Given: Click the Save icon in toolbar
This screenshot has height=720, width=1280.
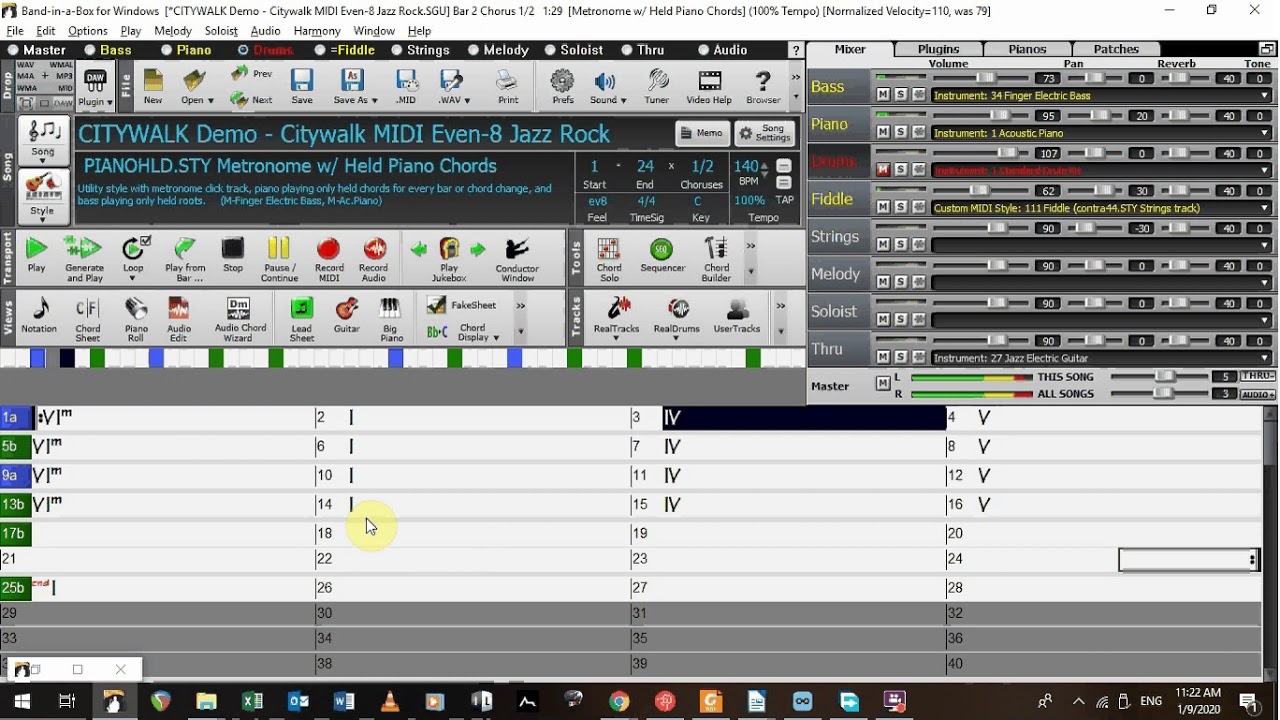Looking at the screenshot, I should [x=302, y=87].
